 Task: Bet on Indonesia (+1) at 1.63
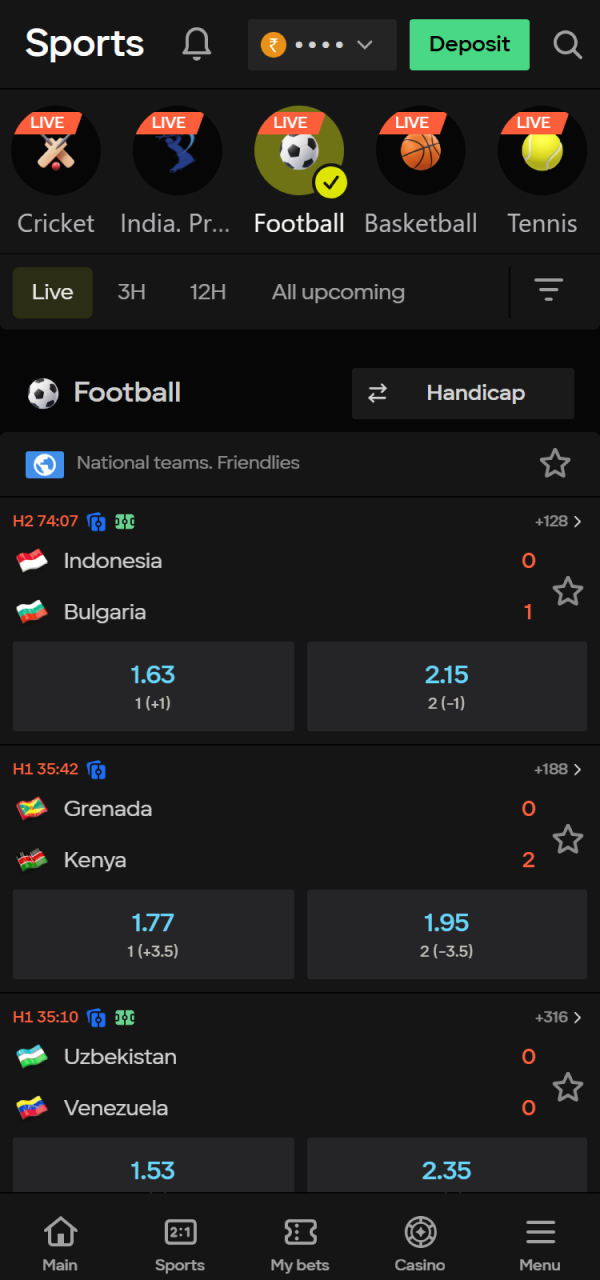[x=153, y=686]
